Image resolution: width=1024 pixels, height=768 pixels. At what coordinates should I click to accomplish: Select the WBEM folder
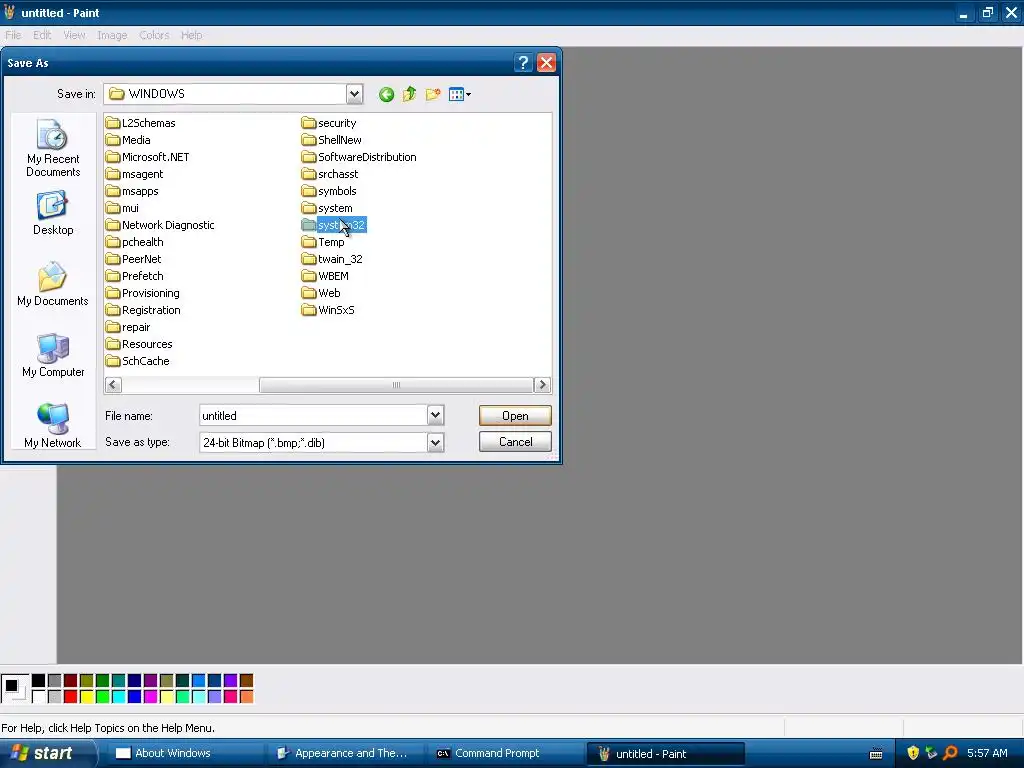[325, 276]
